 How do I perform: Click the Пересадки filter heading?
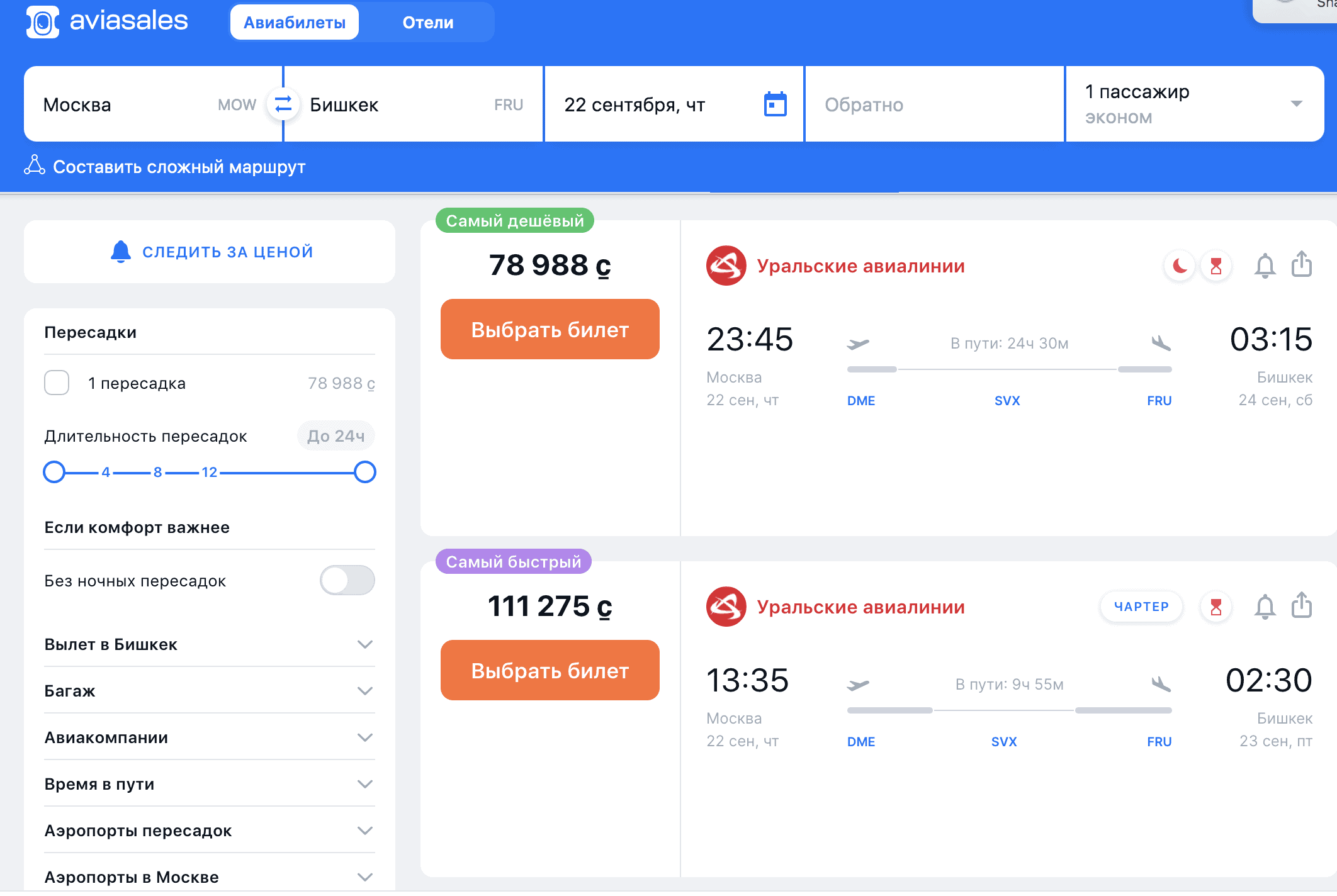[x=91, y=332]
